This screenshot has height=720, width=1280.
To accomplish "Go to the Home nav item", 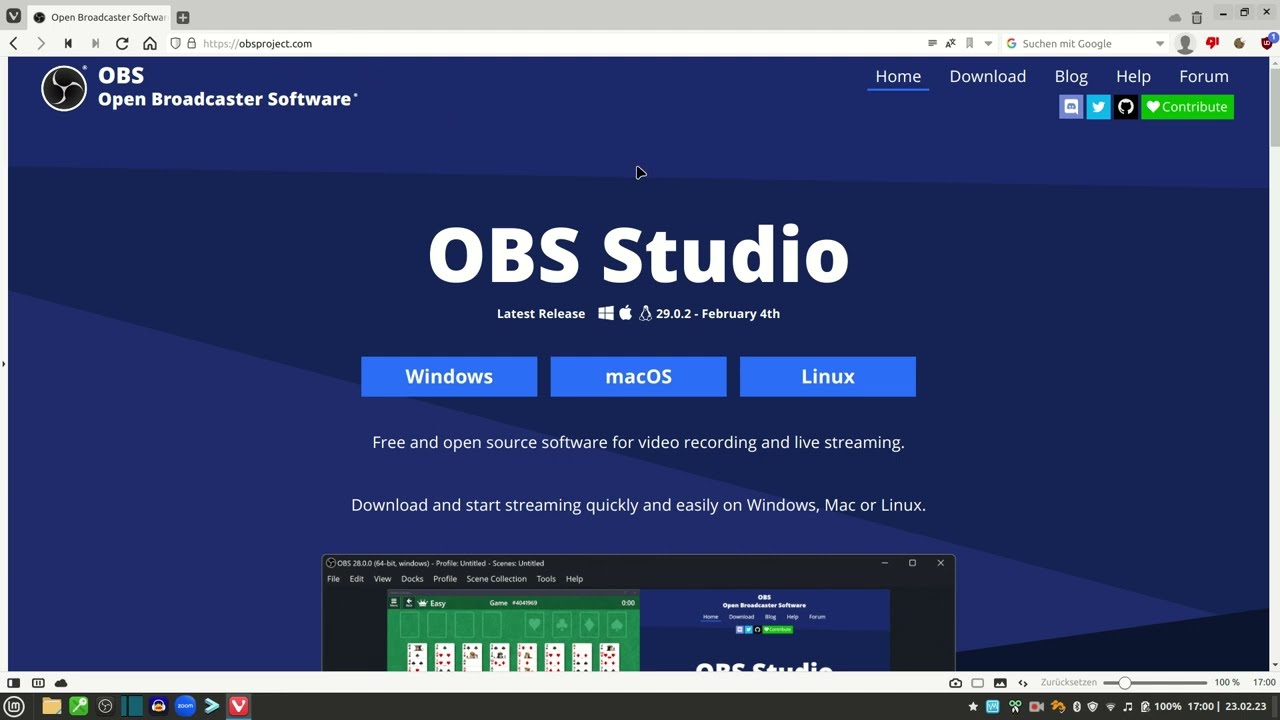I will tap(898, 76).
